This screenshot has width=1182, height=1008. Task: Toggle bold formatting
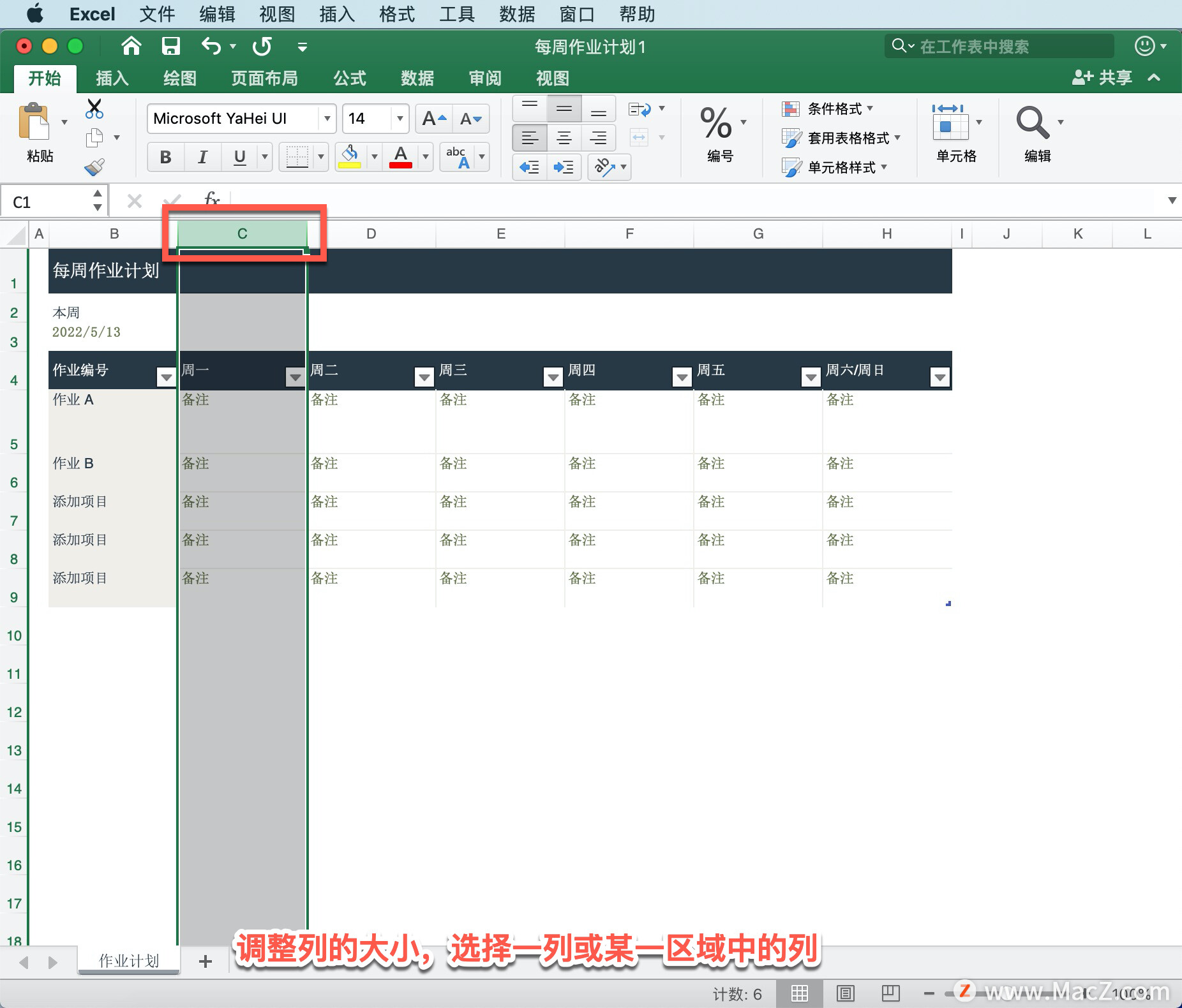coord(165,157)
